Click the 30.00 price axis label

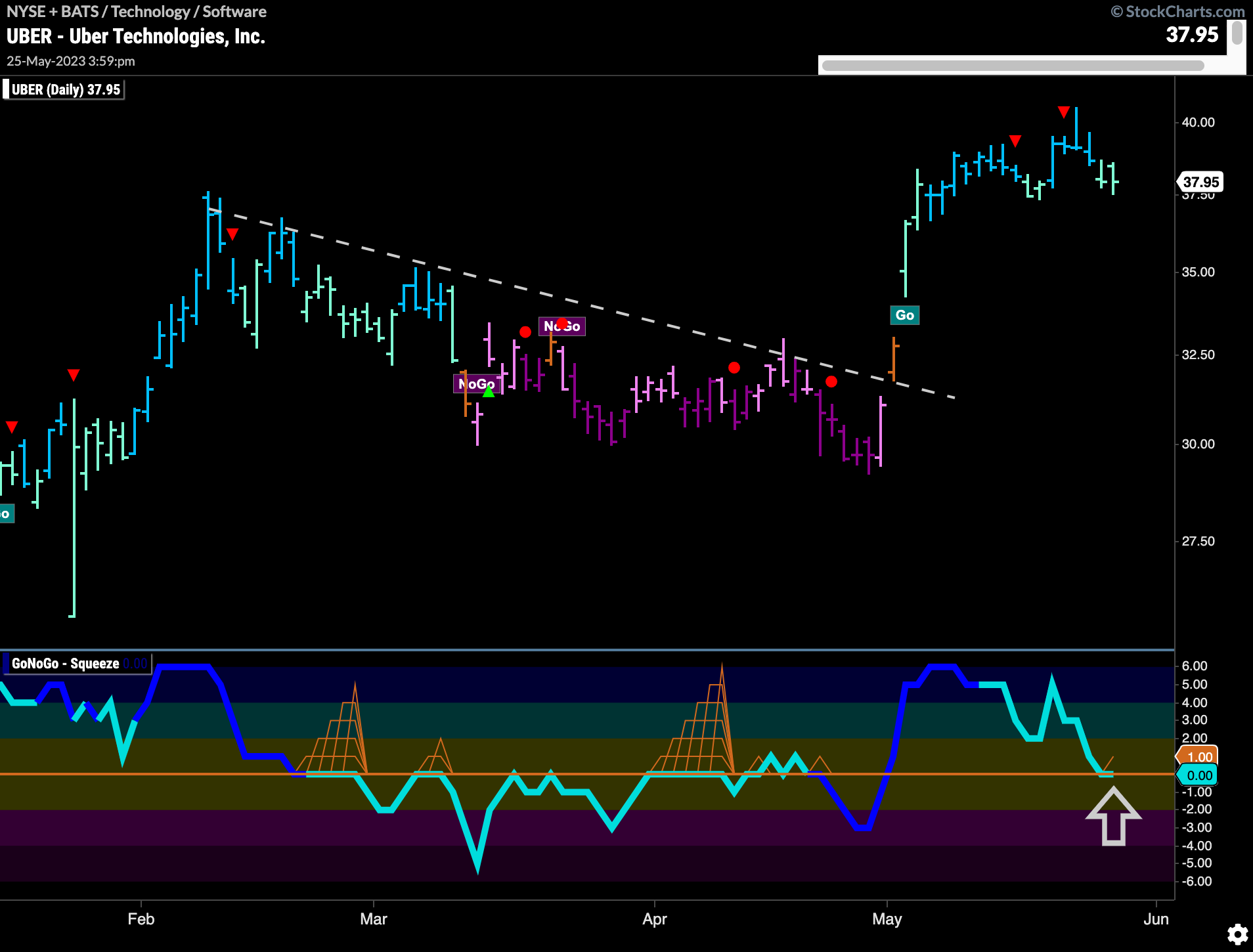pyautogui.click(x=1198, y=444)
